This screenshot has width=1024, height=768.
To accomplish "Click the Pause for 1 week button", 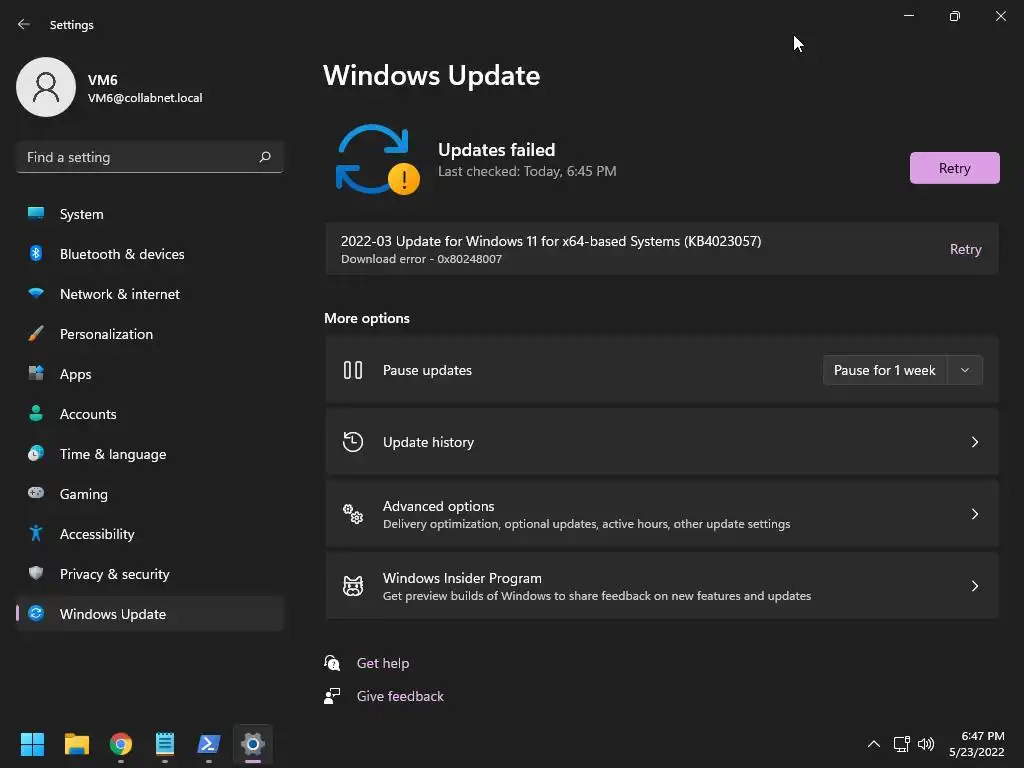I will coord(884,370).
